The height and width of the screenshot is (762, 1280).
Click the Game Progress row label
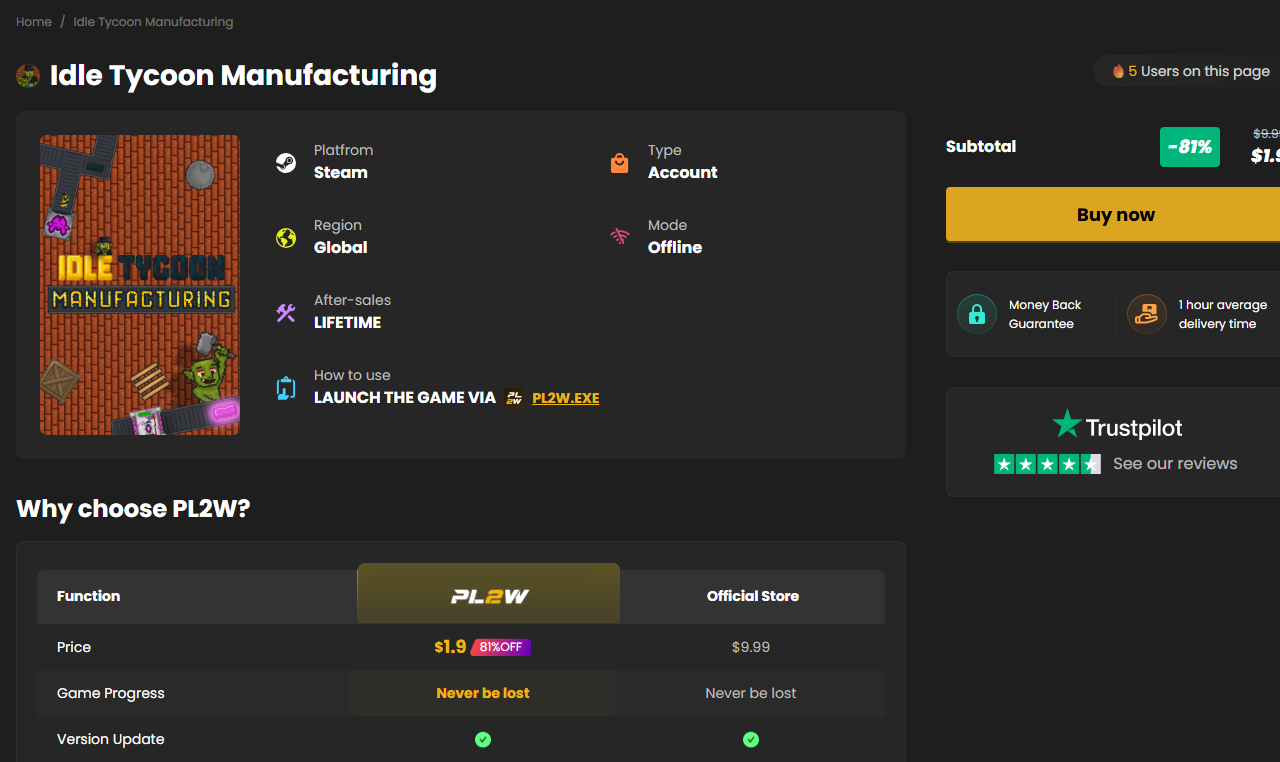(111, 693)
